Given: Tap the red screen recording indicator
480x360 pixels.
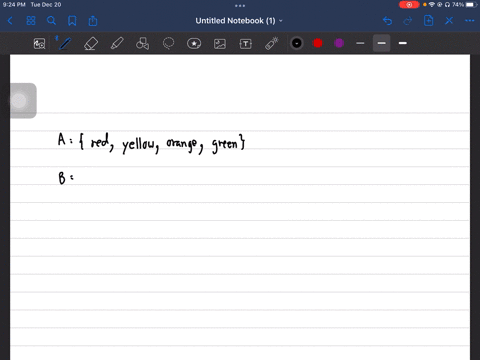Looking at the screenshot, I should [x=409, y=5].
